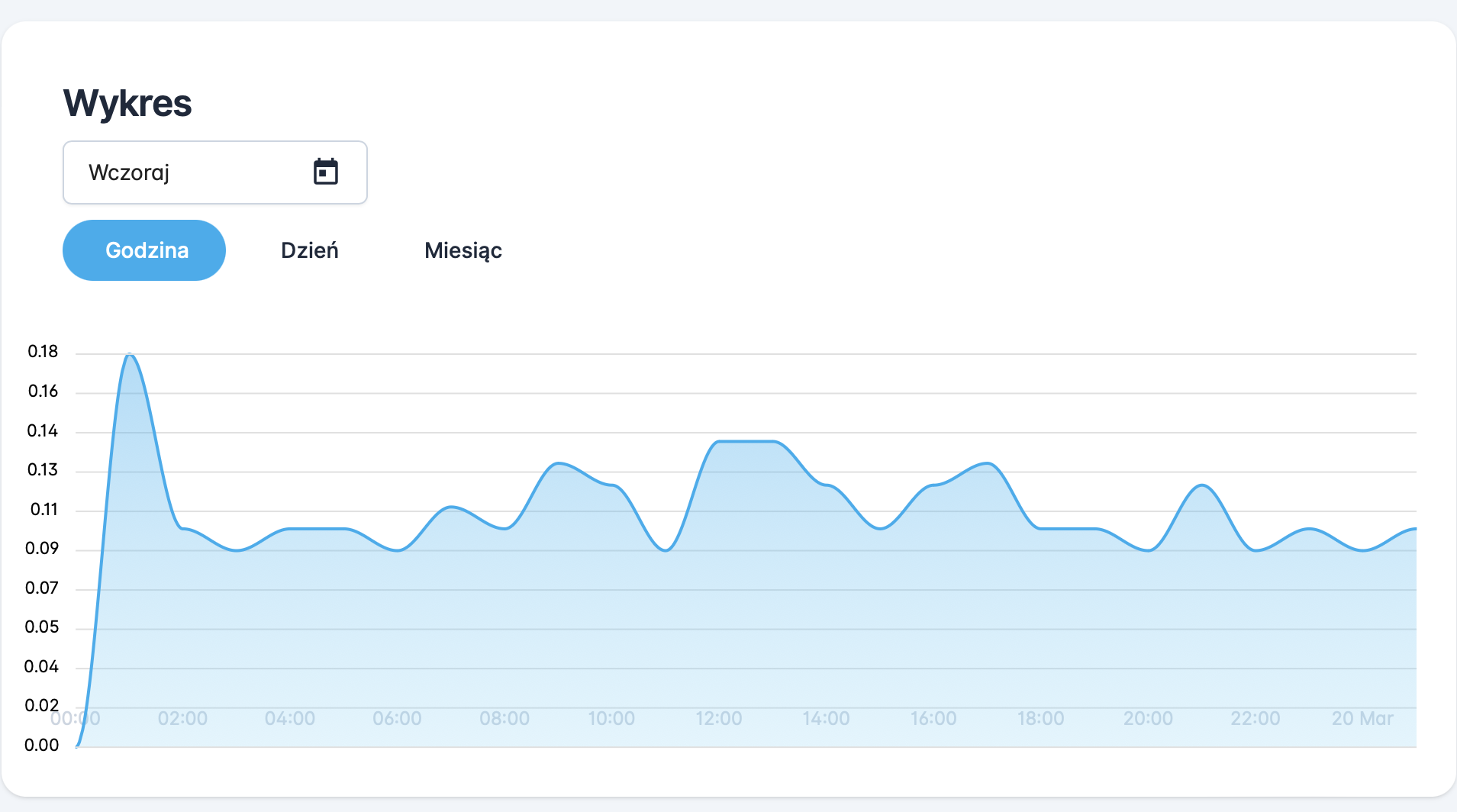This screenshot has width=1457, height=812.
Task: Click the highest chart peak at 0.18
Action: tap(130, 355)
